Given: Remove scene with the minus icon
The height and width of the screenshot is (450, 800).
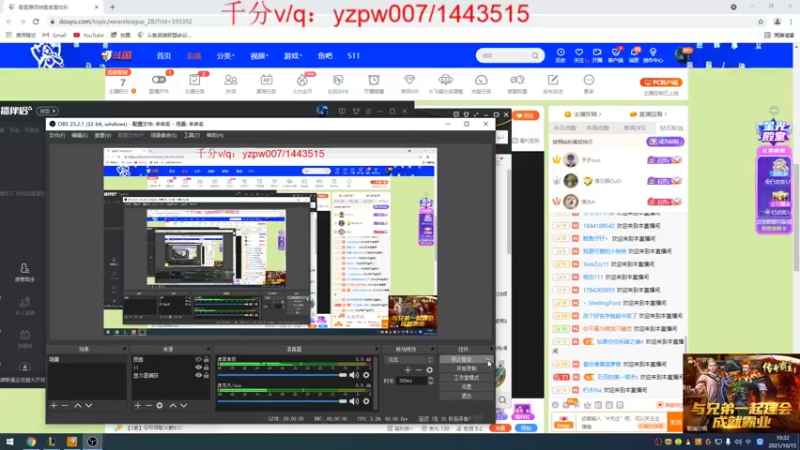Looking at the screenshot, I should pos(65,406).
